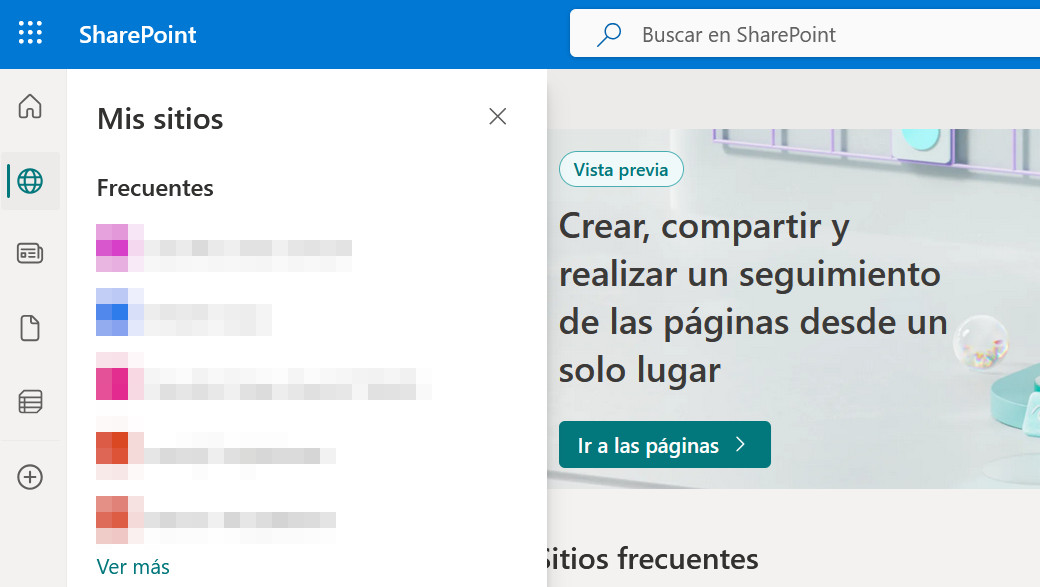Open the news icon in sidebar
This screenshot has width=1040, height=587.
(x=31, y=254)
